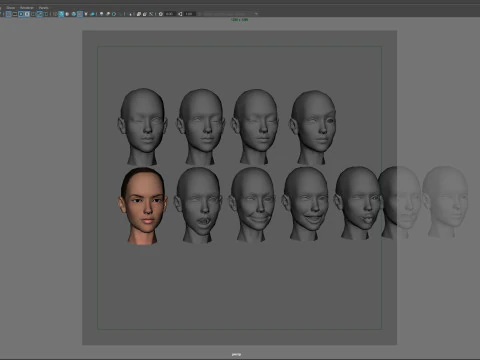Toggle depth of field icon
The width and height of the screenshot is (480, 360).
(120, 14)
